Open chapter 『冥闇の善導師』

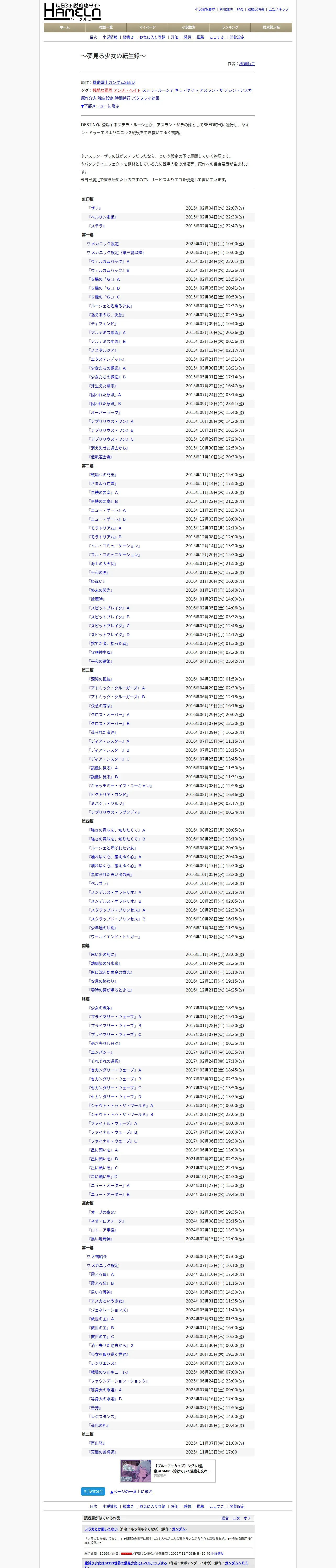(x=102, y=1452)
